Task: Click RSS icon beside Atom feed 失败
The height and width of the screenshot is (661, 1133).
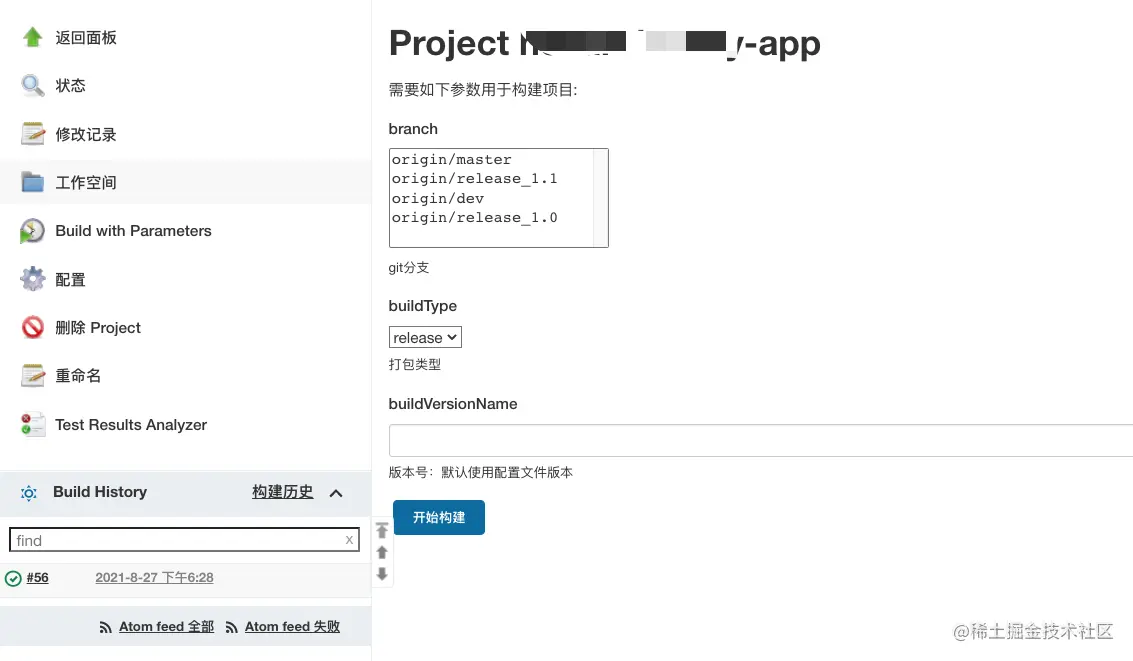Action: click(231, 628)
